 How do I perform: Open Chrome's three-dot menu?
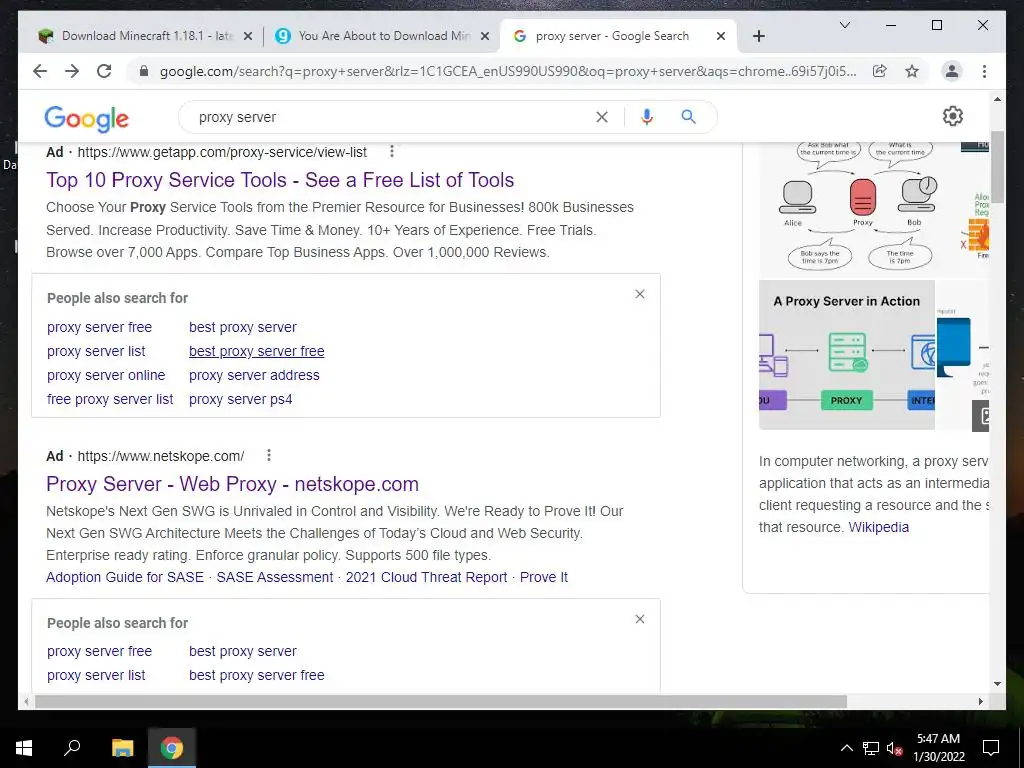pos(984,71)
